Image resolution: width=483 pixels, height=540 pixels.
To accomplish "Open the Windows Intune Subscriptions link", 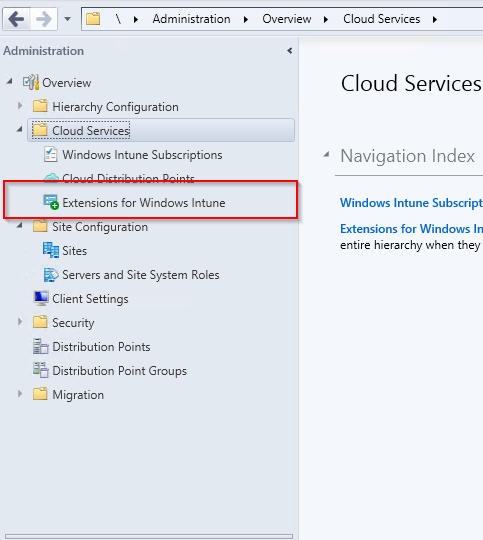I will pyautogui.click(x=411, y=203).
